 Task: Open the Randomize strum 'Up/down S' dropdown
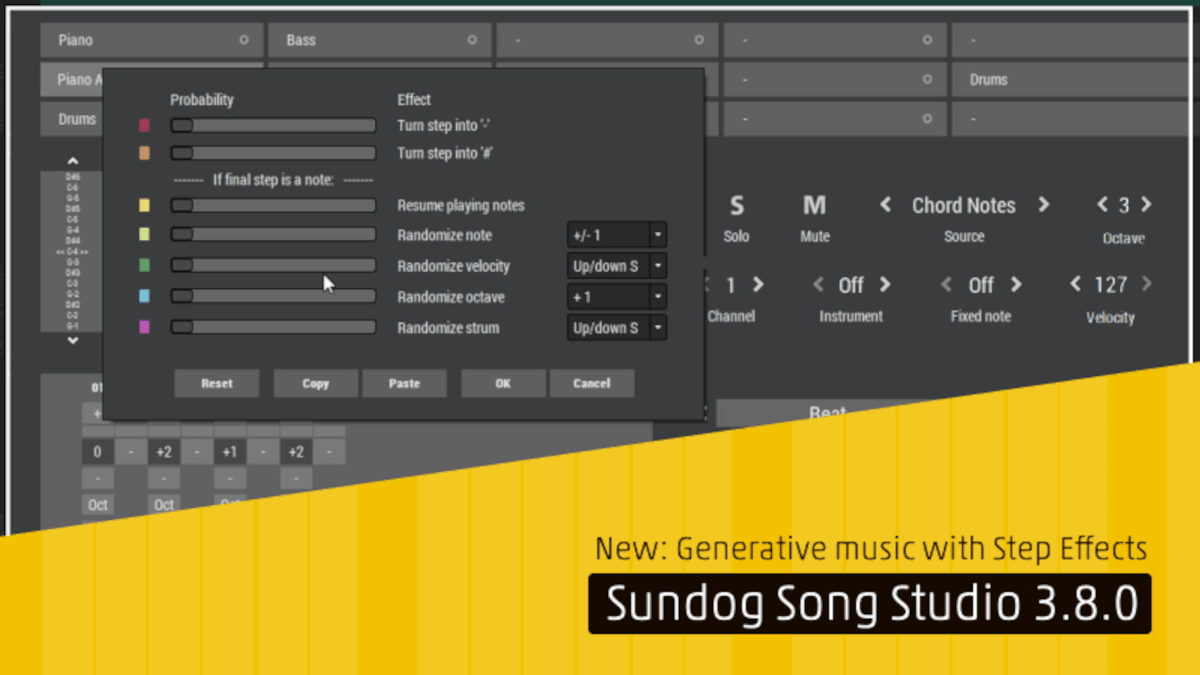617,327
